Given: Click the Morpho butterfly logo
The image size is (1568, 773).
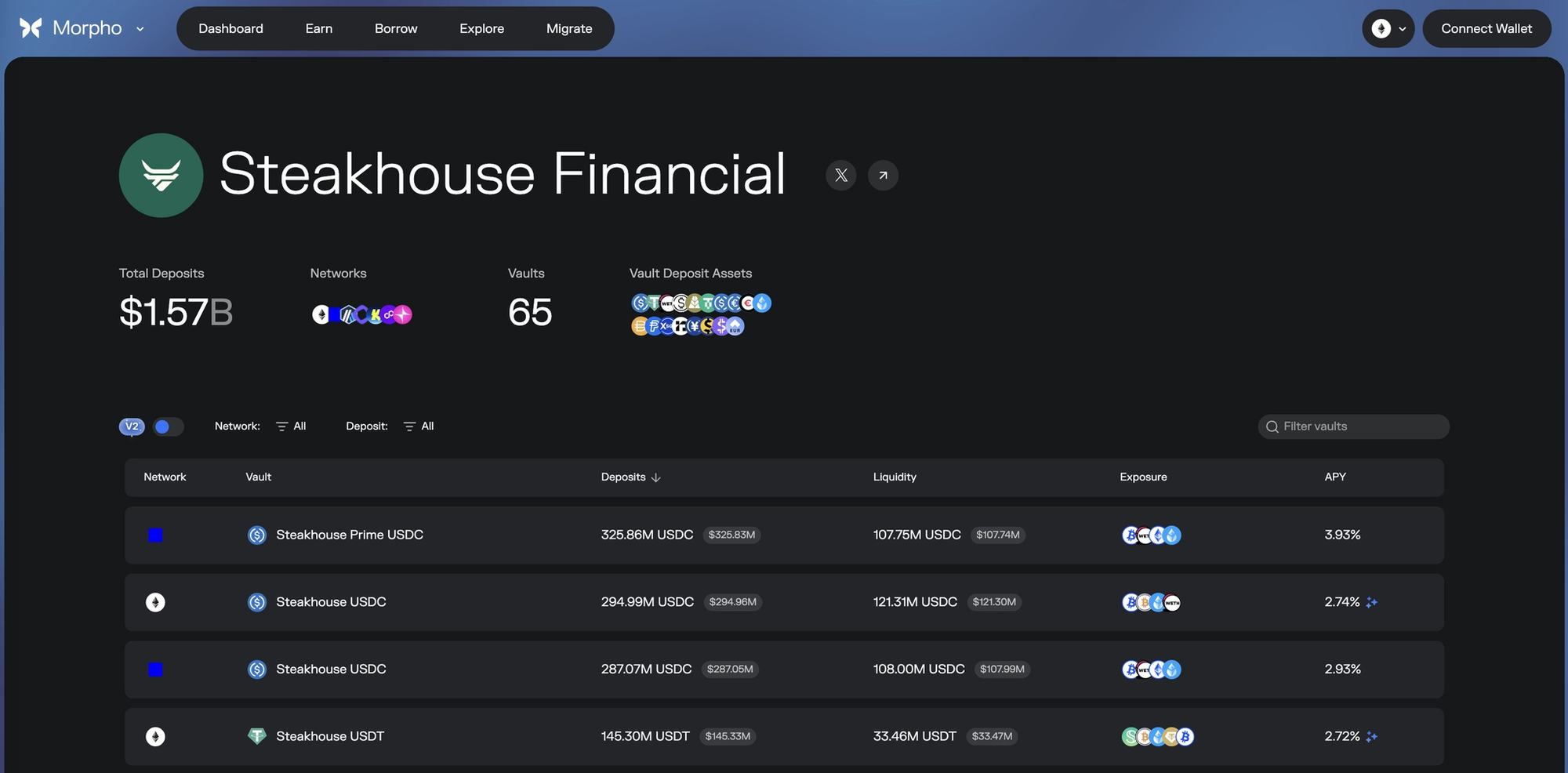Looking at the screenshot, I should (31, 28).
